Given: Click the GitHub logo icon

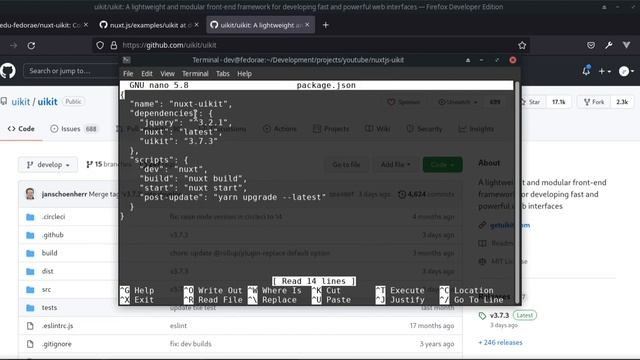Looking at the screenshot, I should tap(8, 71).
